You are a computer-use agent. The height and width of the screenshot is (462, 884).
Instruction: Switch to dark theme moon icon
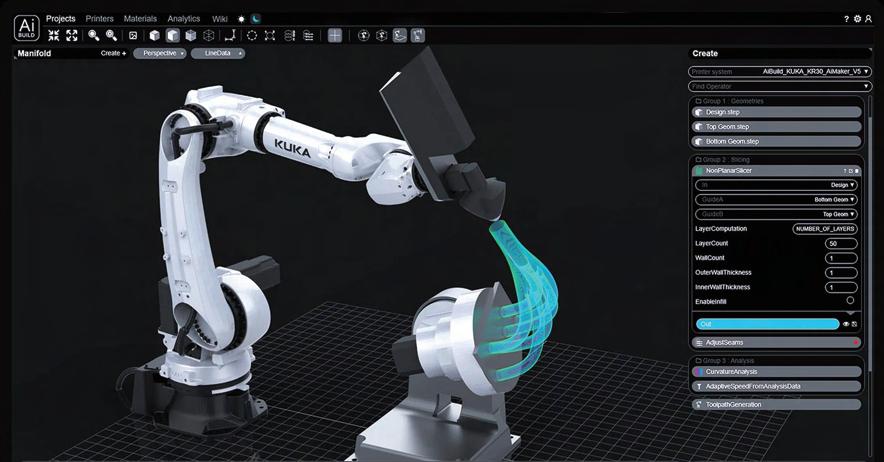(x=256, y=19)
